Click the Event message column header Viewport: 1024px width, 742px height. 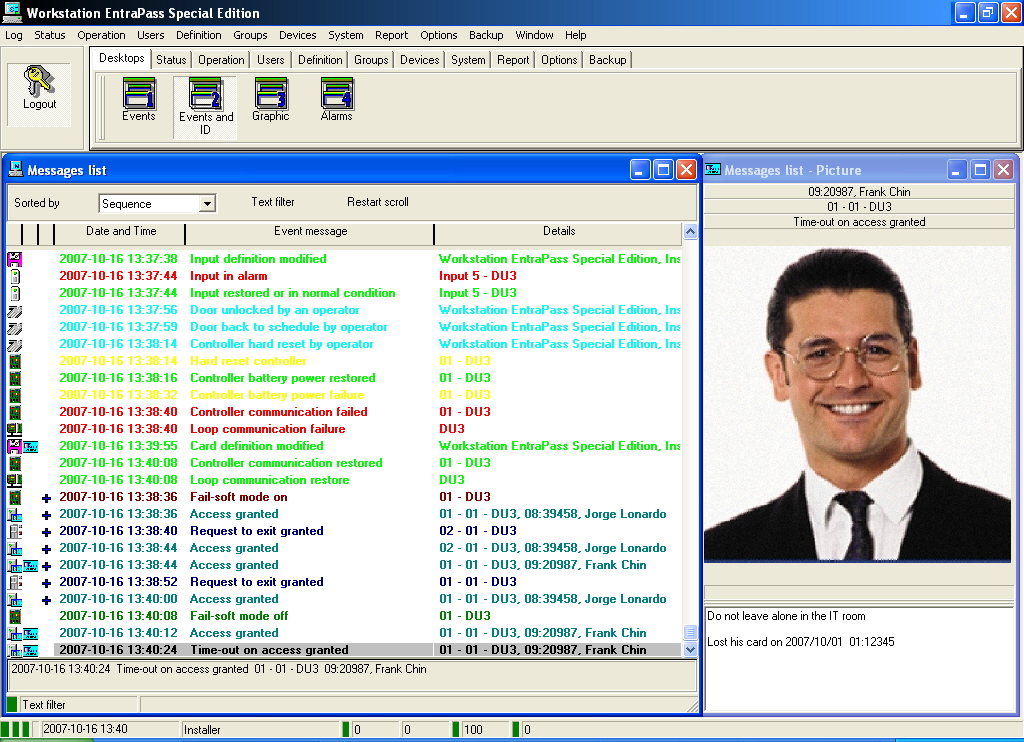(x=310, y=231)
